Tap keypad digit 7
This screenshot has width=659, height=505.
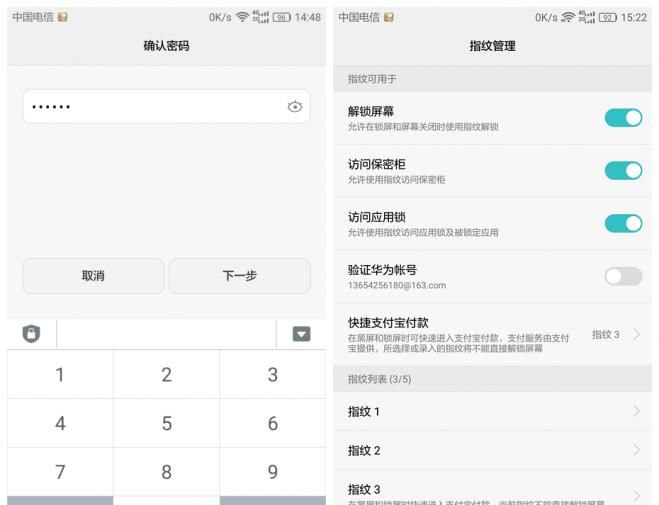tap(60, 472)
